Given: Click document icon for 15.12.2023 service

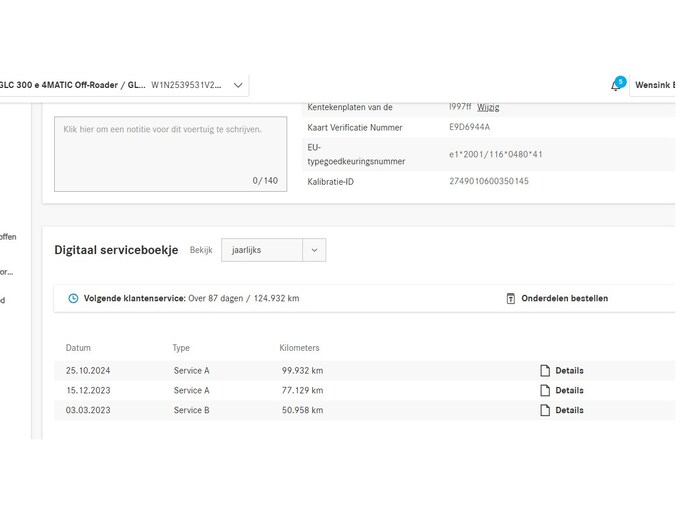Looking at the screenshot, I should tap(545, 390).
